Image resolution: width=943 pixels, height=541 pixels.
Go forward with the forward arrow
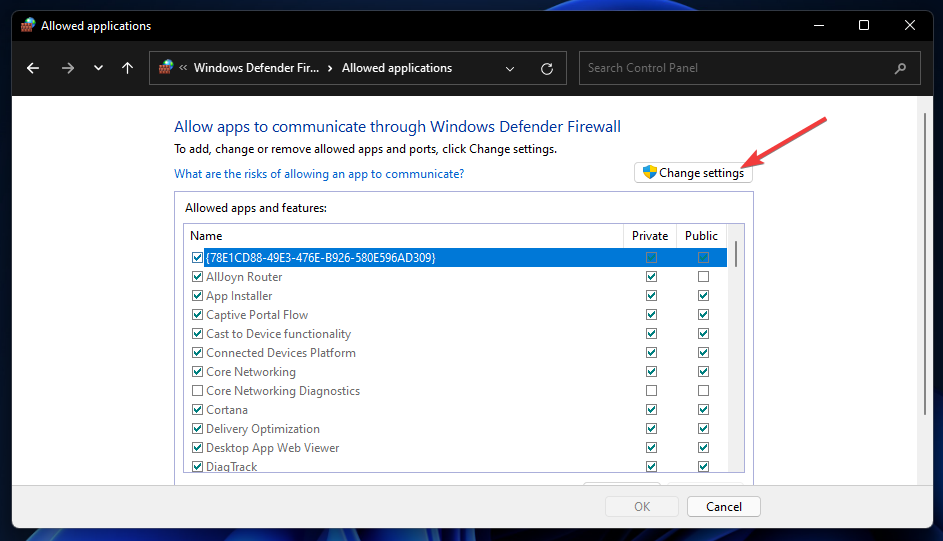[68, 68]
